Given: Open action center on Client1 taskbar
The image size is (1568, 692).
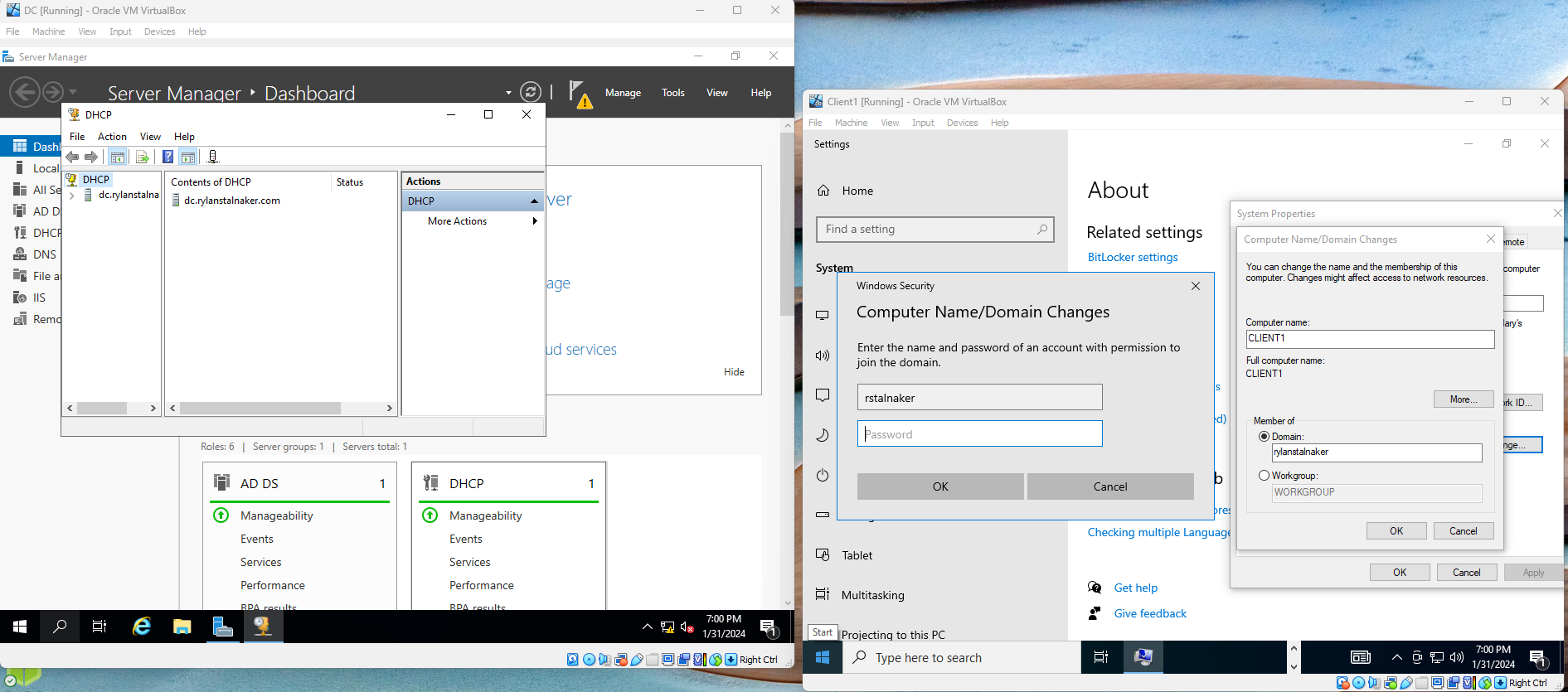Looking at the screenshot, I should pos(1538,658).
